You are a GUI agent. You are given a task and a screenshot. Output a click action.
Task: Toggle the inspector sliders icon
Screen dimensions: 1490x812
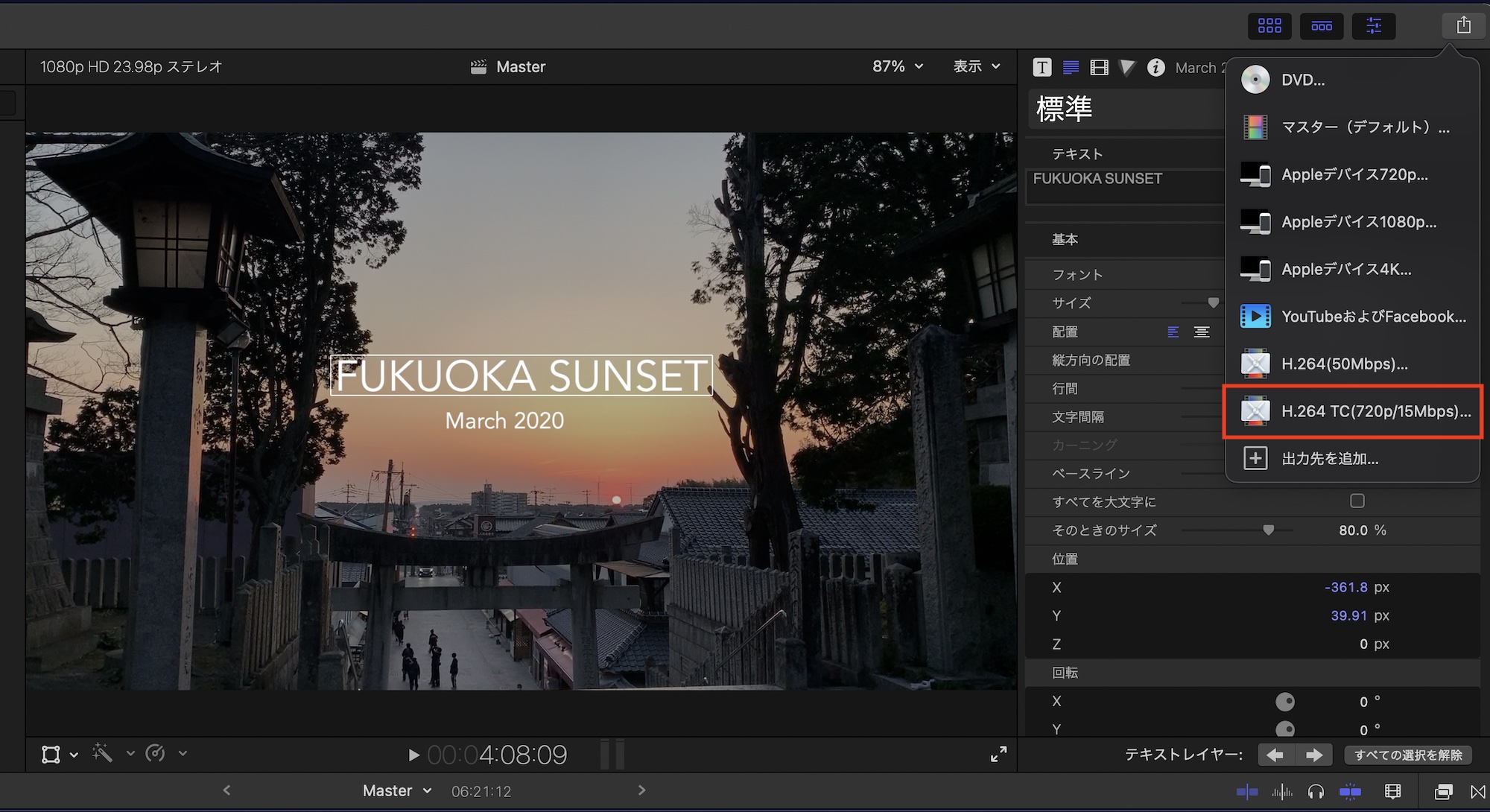pyautogui.click(x=1374, y=26)
